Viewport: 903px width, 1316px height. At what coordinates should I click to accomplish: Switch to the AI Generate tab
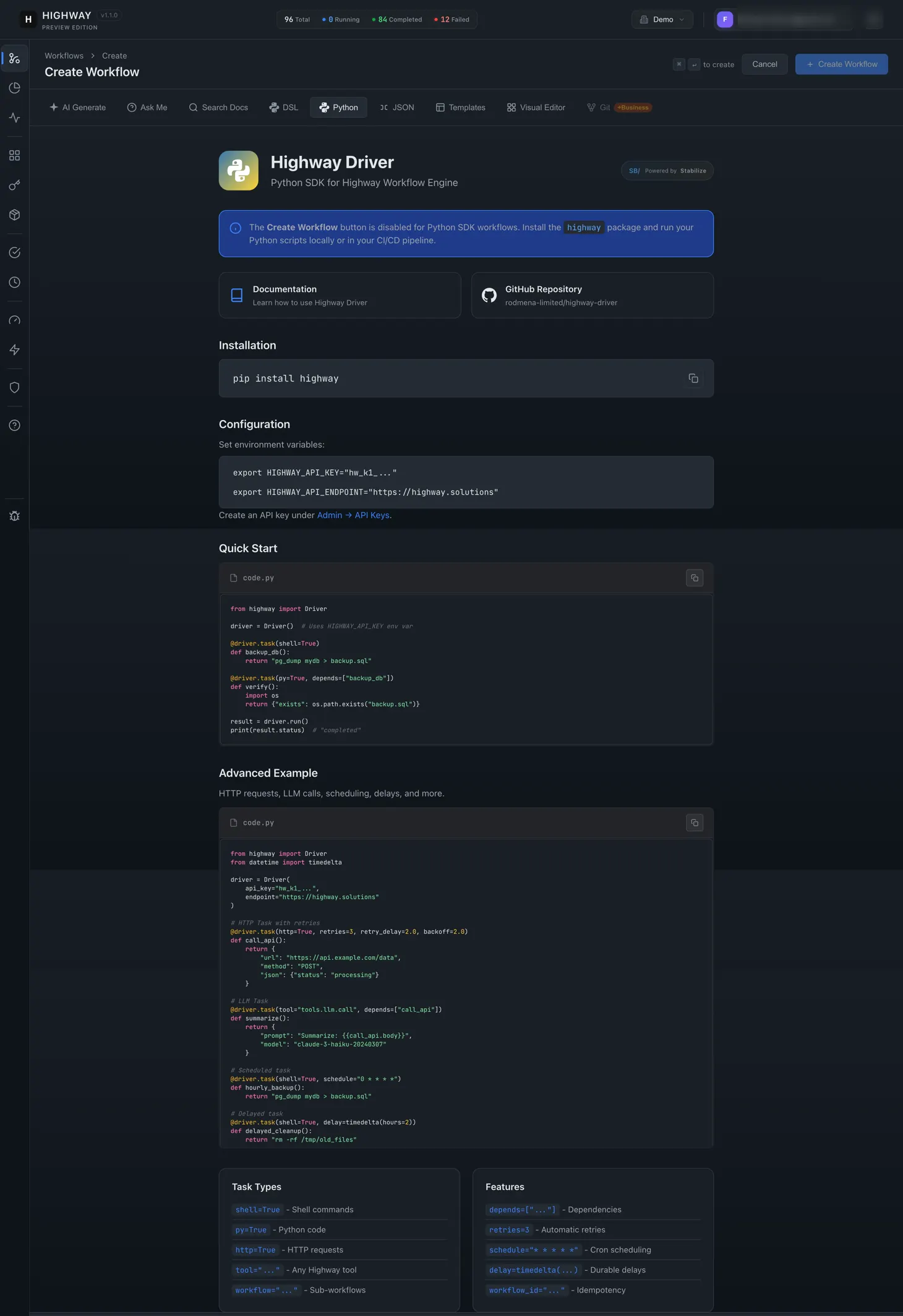78,108
